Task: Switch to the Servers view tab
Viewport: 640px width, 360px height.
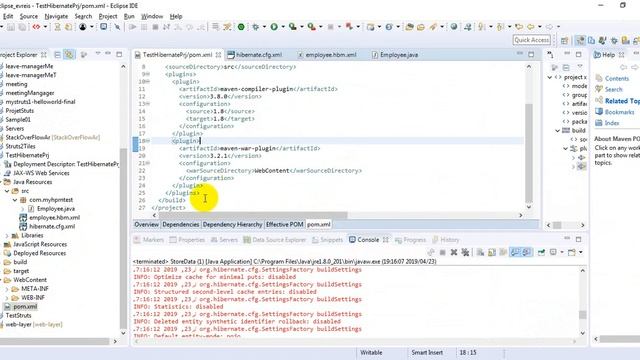Action: tap(224, 240)
